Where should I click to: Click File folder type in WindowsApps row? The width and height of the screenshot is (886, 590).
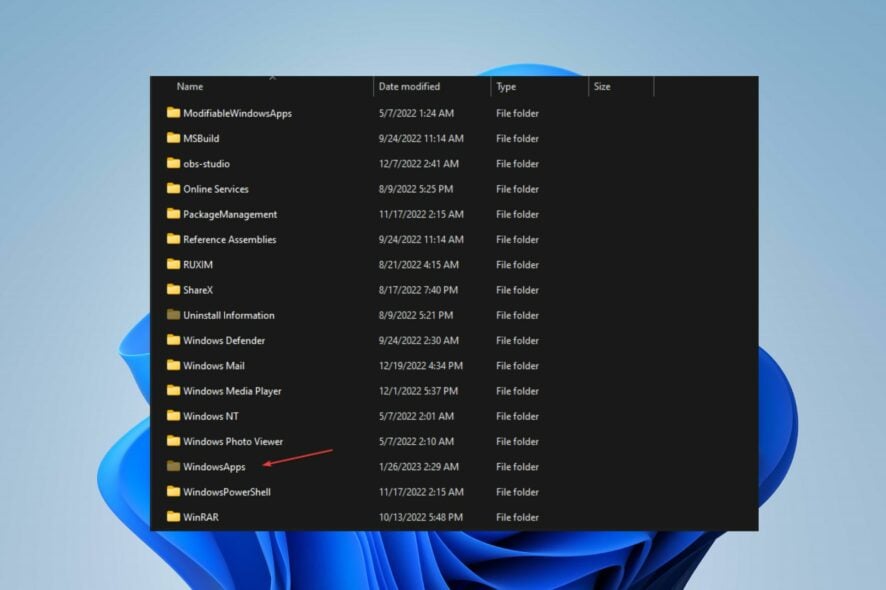[518, 467]
